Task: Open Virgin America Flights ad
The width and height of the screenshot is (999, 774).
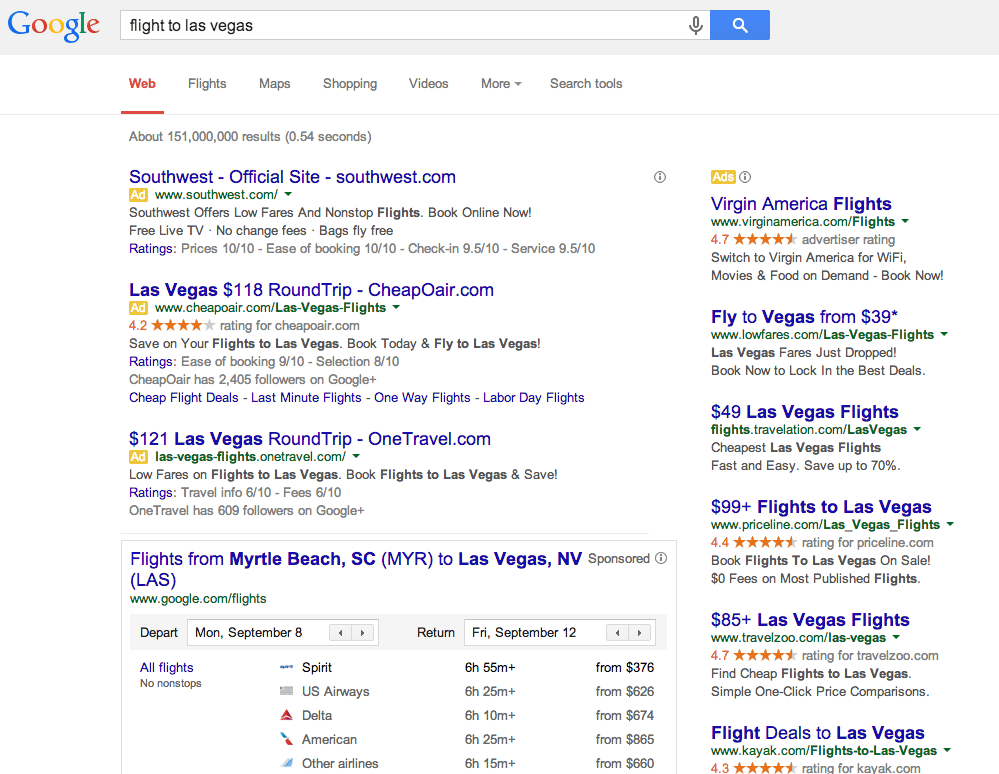Action: pos(801,204)
